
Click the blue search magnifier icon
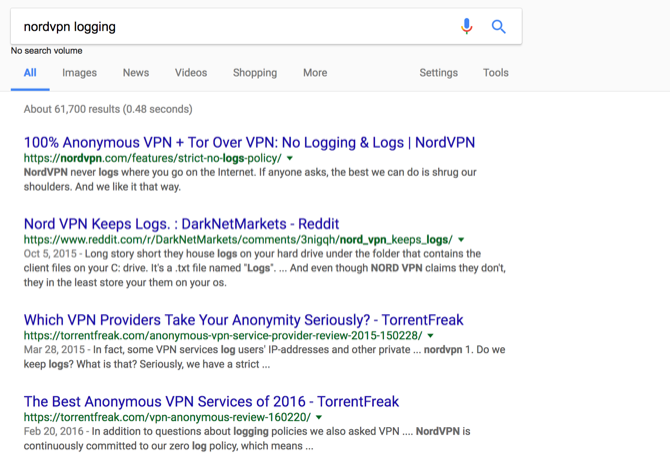pos(498,26)
